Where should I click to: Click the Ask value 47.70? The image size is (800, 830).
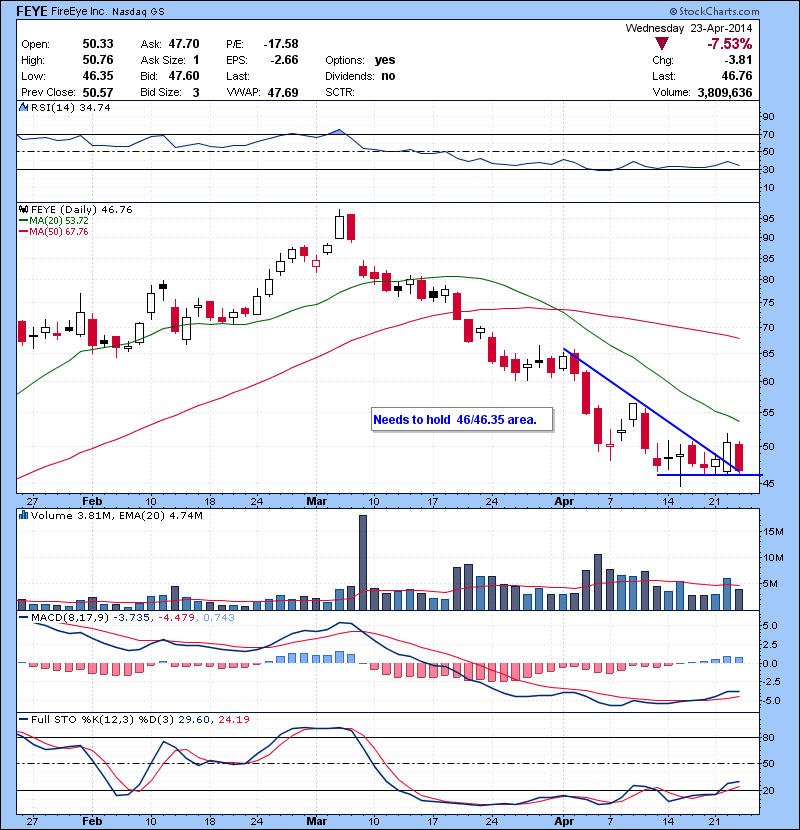point(184,44)
